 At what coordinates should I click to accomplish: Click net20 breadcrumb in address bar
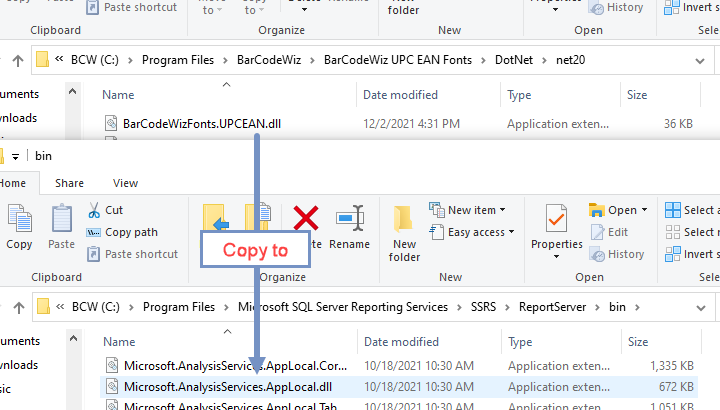point(570,60)
